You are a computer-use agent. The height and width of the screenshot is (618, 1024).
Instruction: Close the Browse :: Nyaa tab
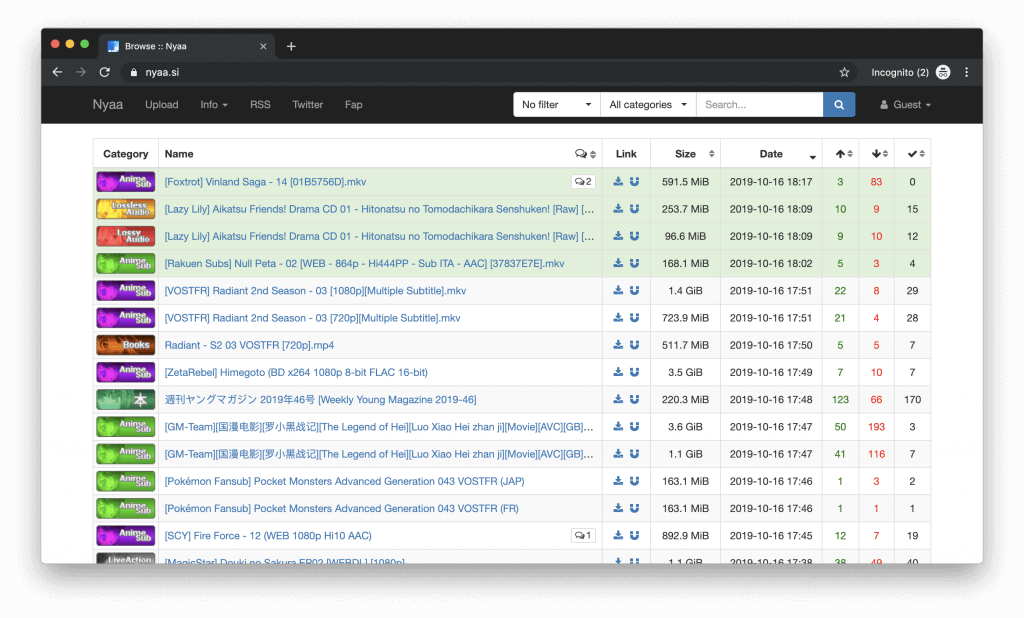263,46
